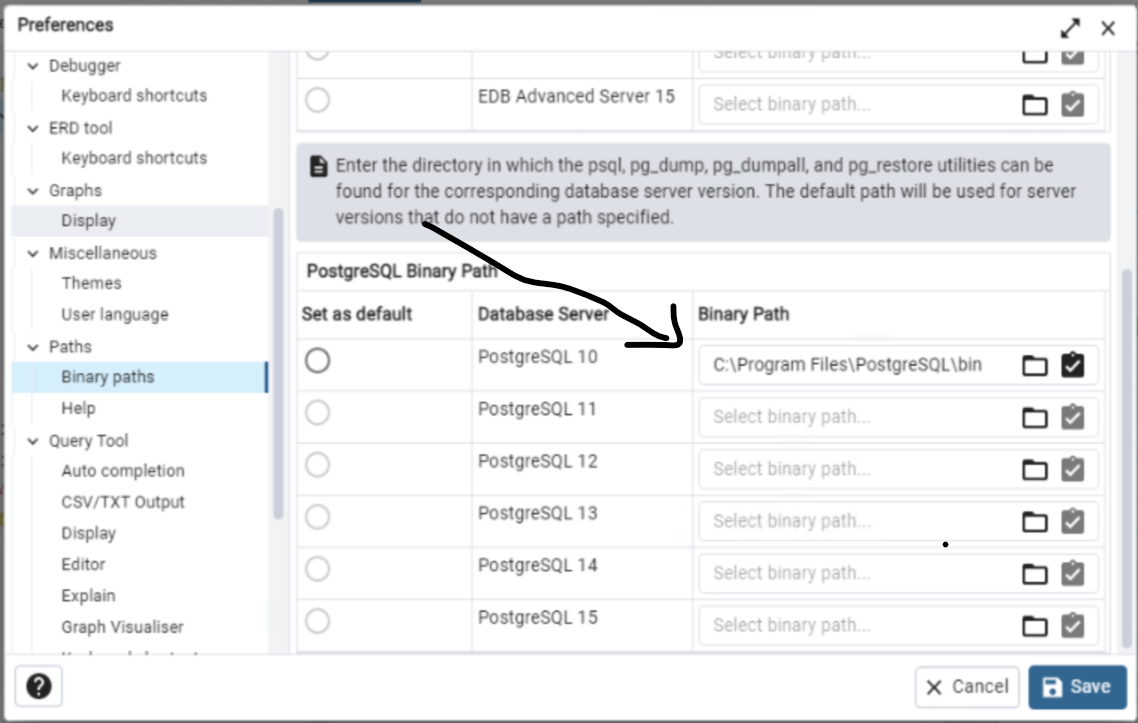The height and width of the screenshot is (723, 1138).
Task: Maximize the Preferences dialog
Action: [1070, 28]
